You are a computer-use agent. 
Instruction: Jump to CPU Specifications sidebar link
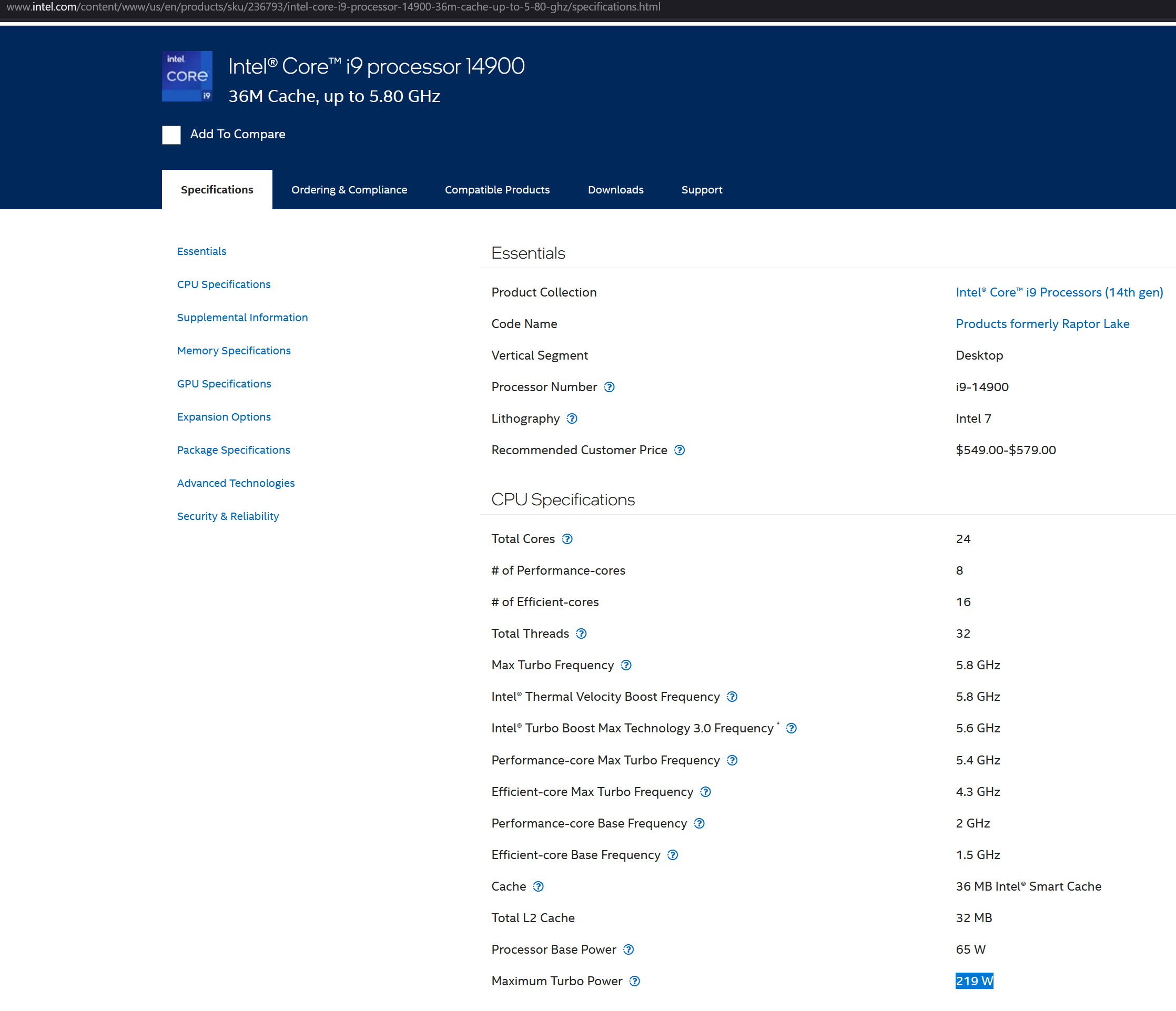click(224, 285)
